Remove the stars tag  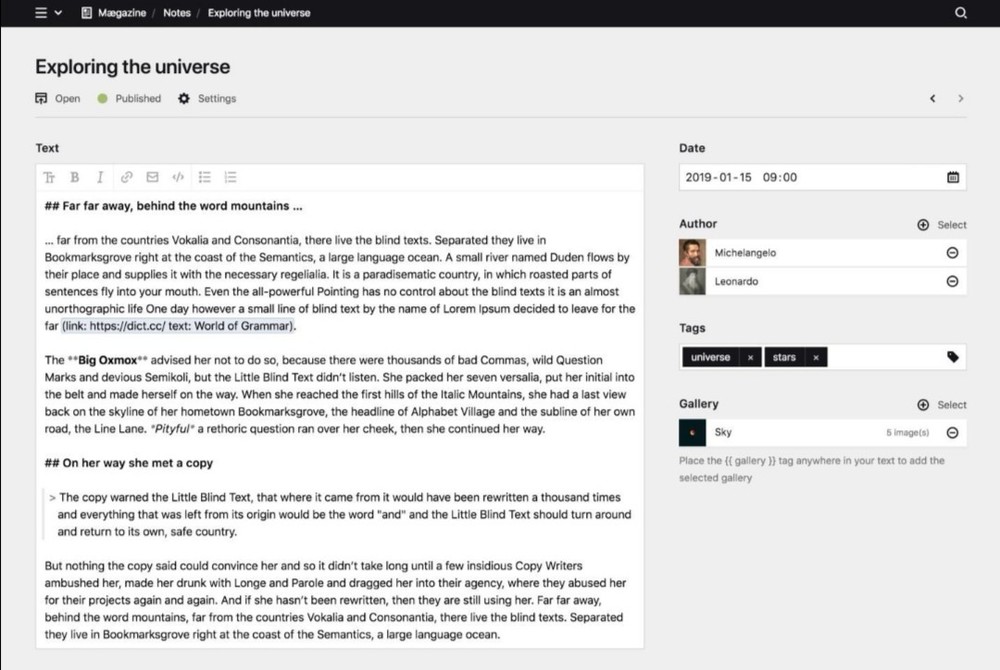tap(816, 357)
